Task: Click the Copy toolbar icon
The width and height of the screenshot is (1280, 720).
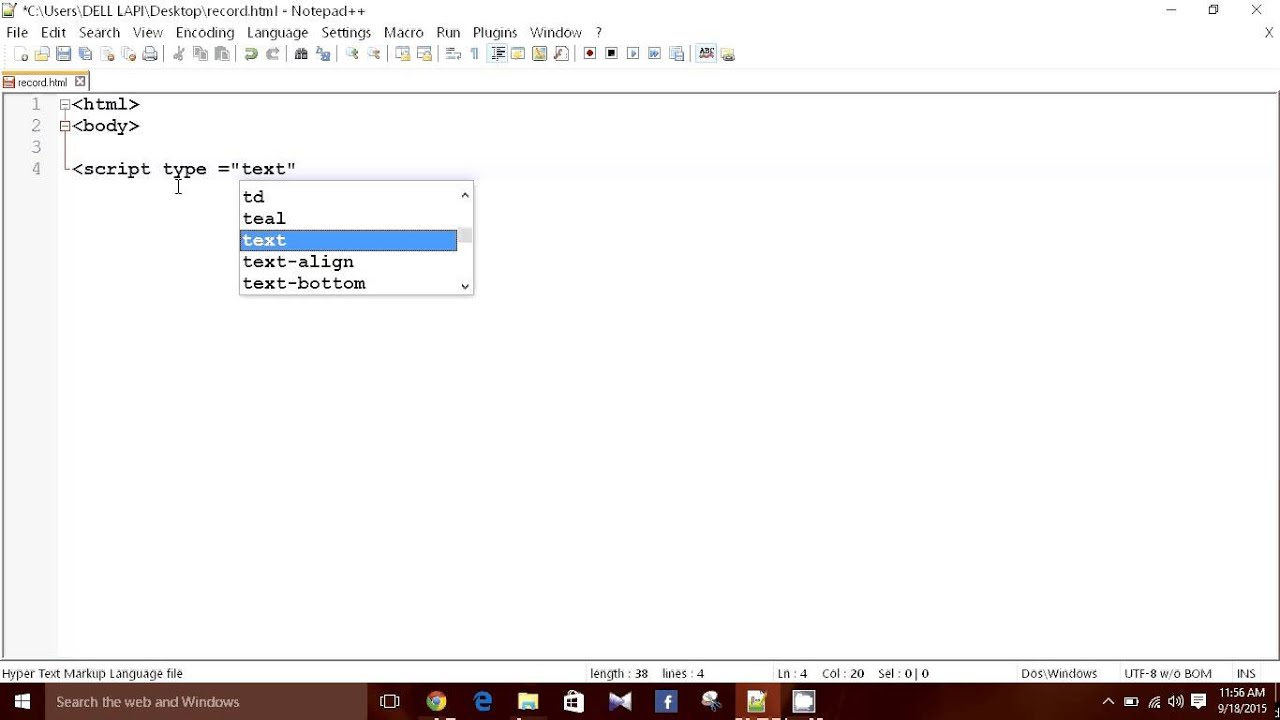Action: (201, 54)
